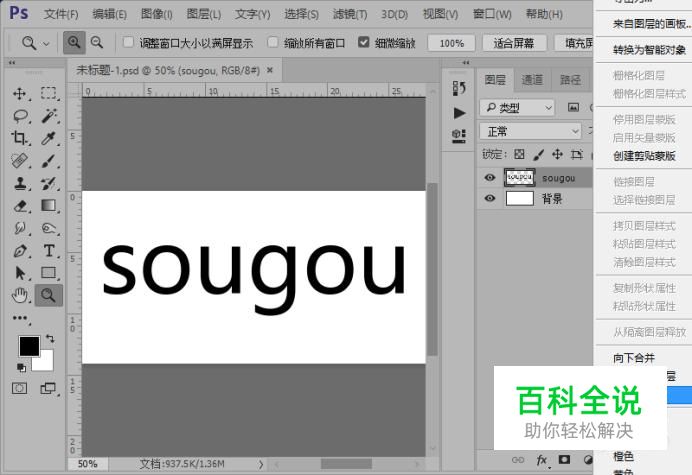This screenshot has width=692, height=475.
Task: Open the extra tools ellipsis menu
Action: click(20, 318)
